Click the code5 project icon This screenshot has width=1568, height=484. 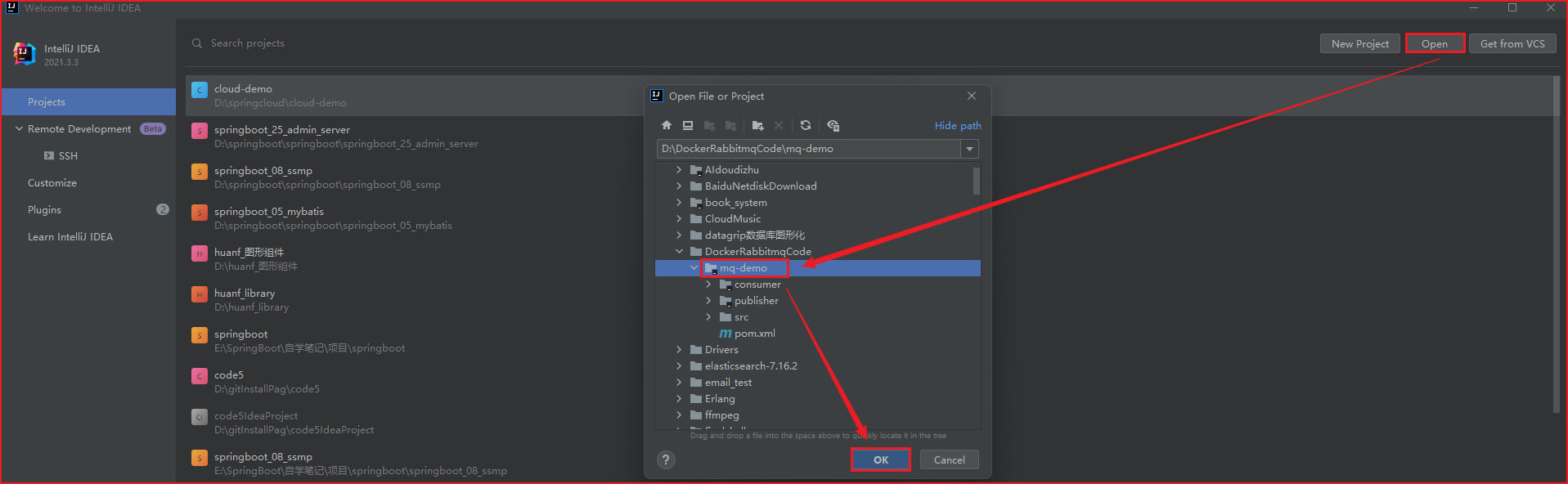tap(200, 376)
